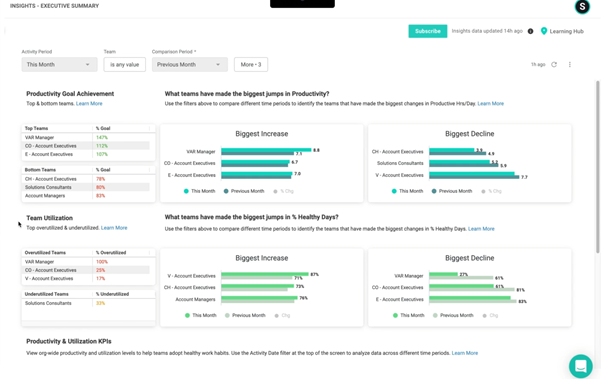The image size is (602, 381).
Task: Toggle This Month legend in Productivity Biggest Increase
Action: click(x=199, y=191)
